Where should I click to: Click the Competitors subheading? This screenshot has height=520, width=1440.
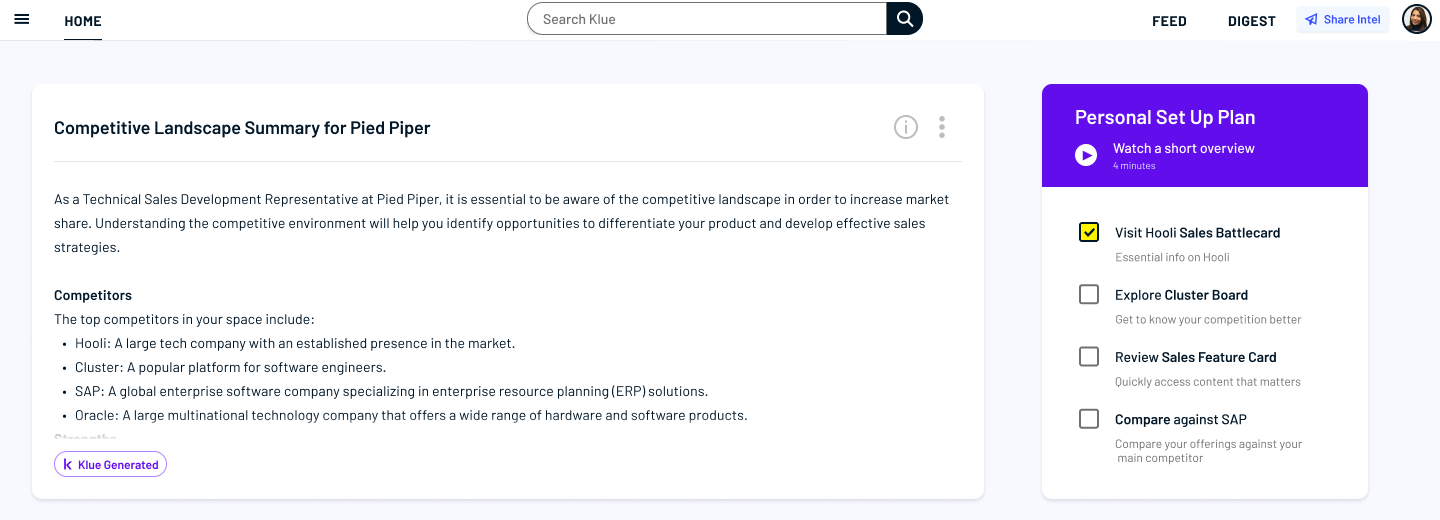pyautogui.click(x=93, y=295)
